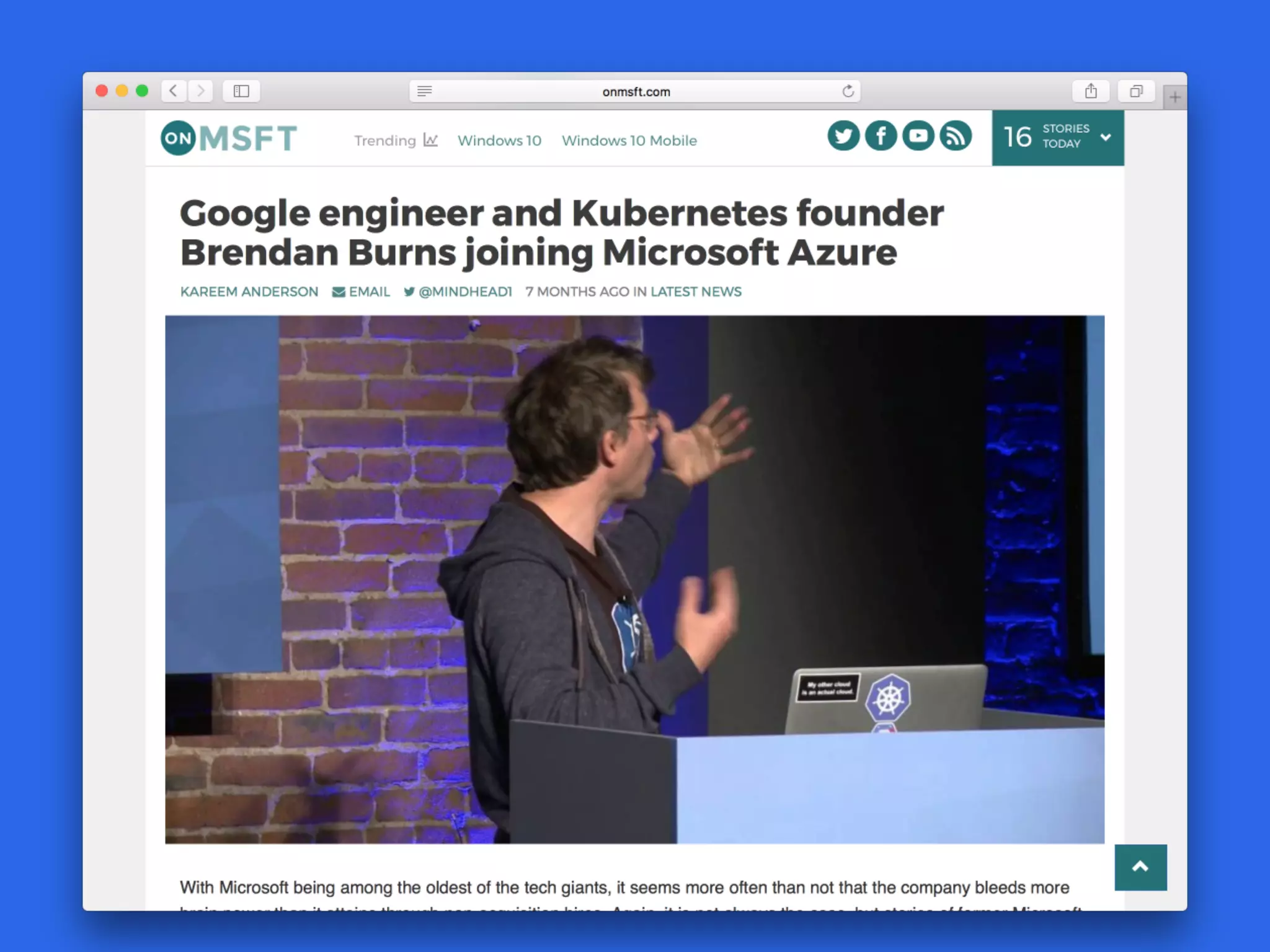This screenshot has height=952, width=1270.
Task: Open Safari share sheet icon
Action: point(1091,92)
